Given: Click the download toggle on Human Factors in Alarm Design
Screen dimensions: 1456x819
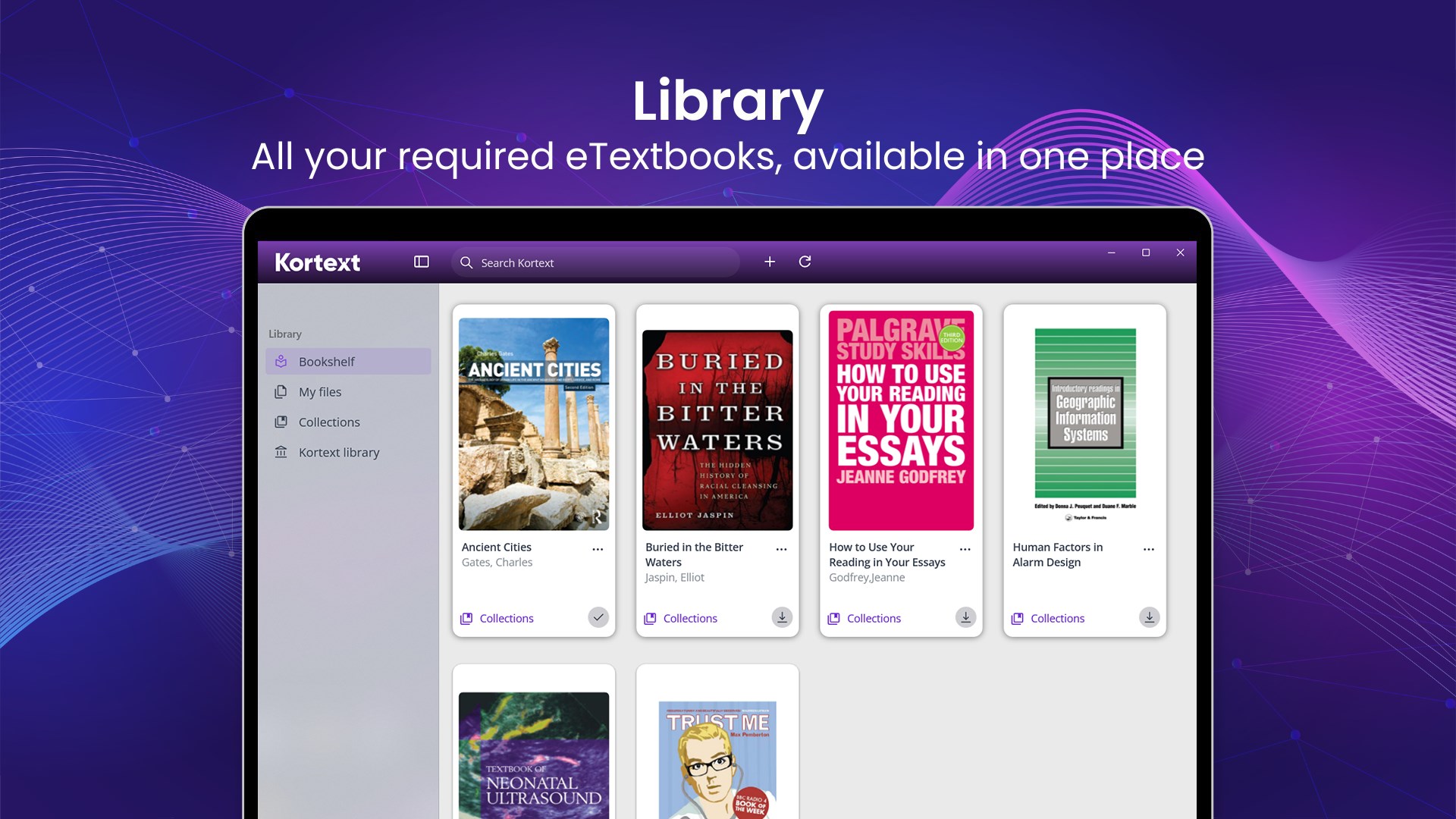Looking at the screenshot, I should 1149,617.
